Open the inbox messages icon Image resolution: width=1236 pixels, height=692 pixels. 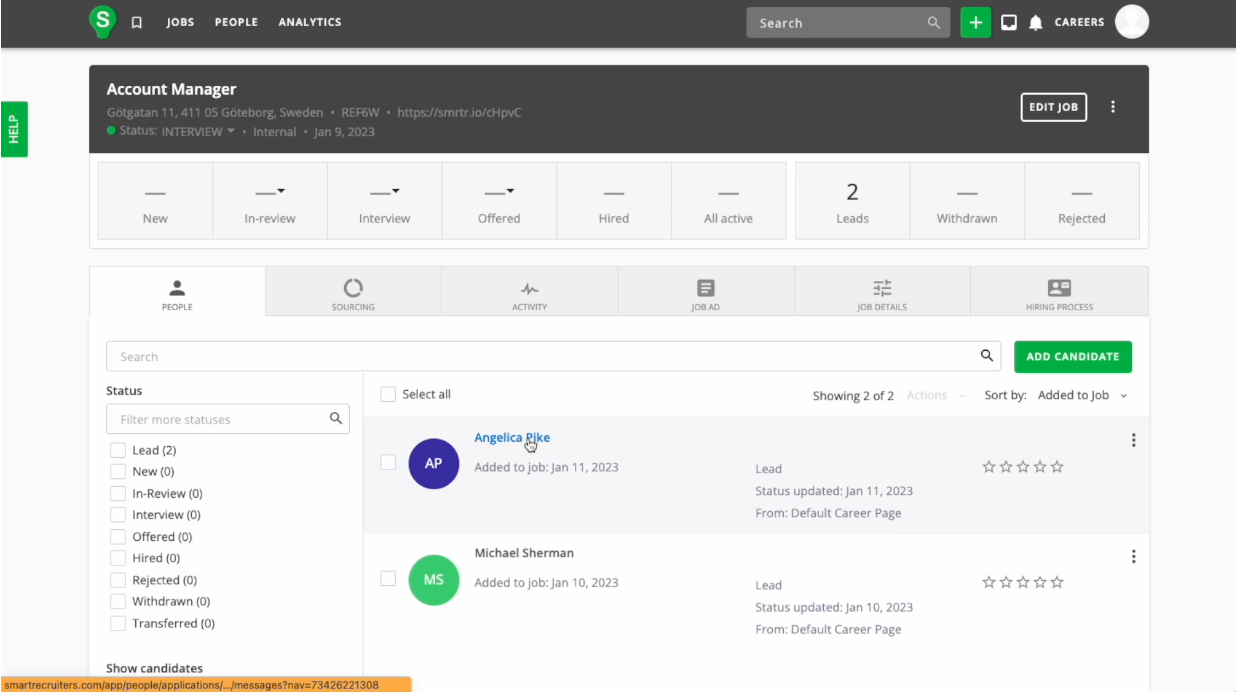(x=1009, y=22)
